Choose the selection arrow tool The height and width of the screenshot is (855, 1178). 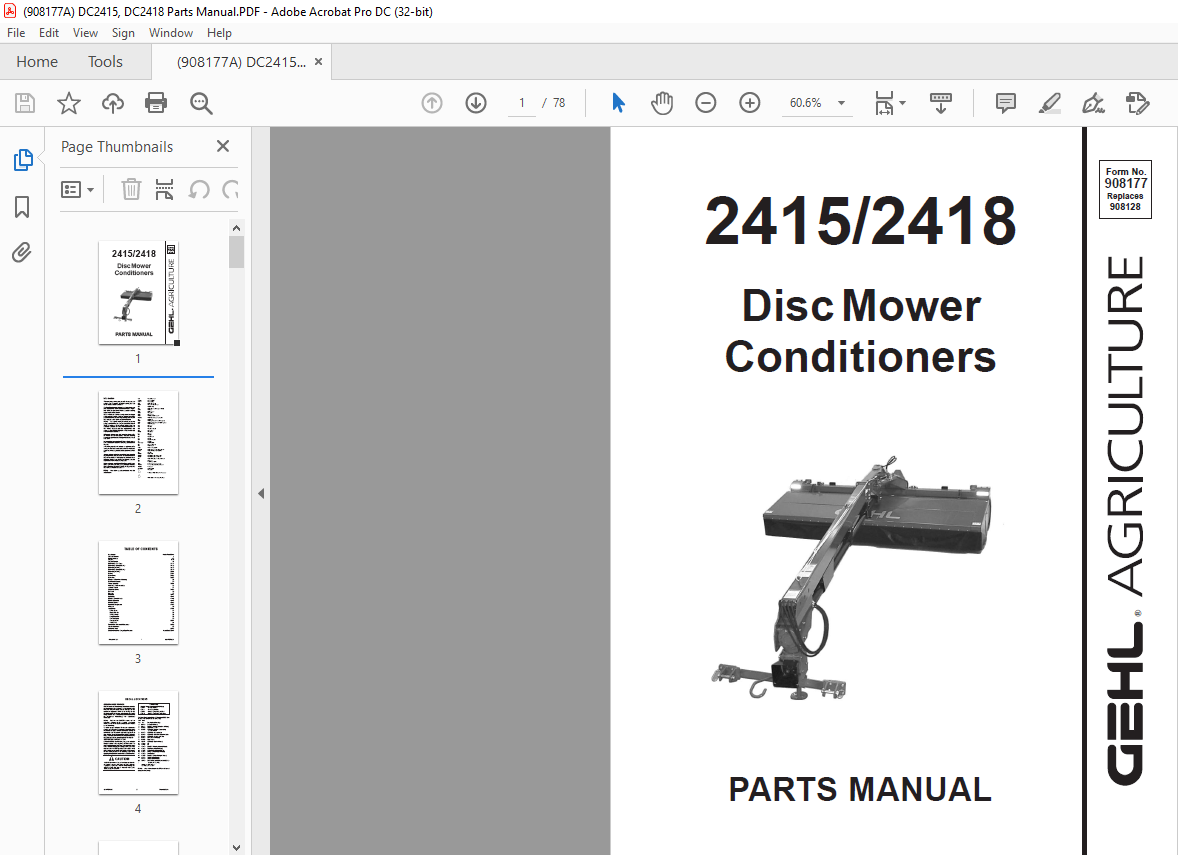tap(618, 103)
